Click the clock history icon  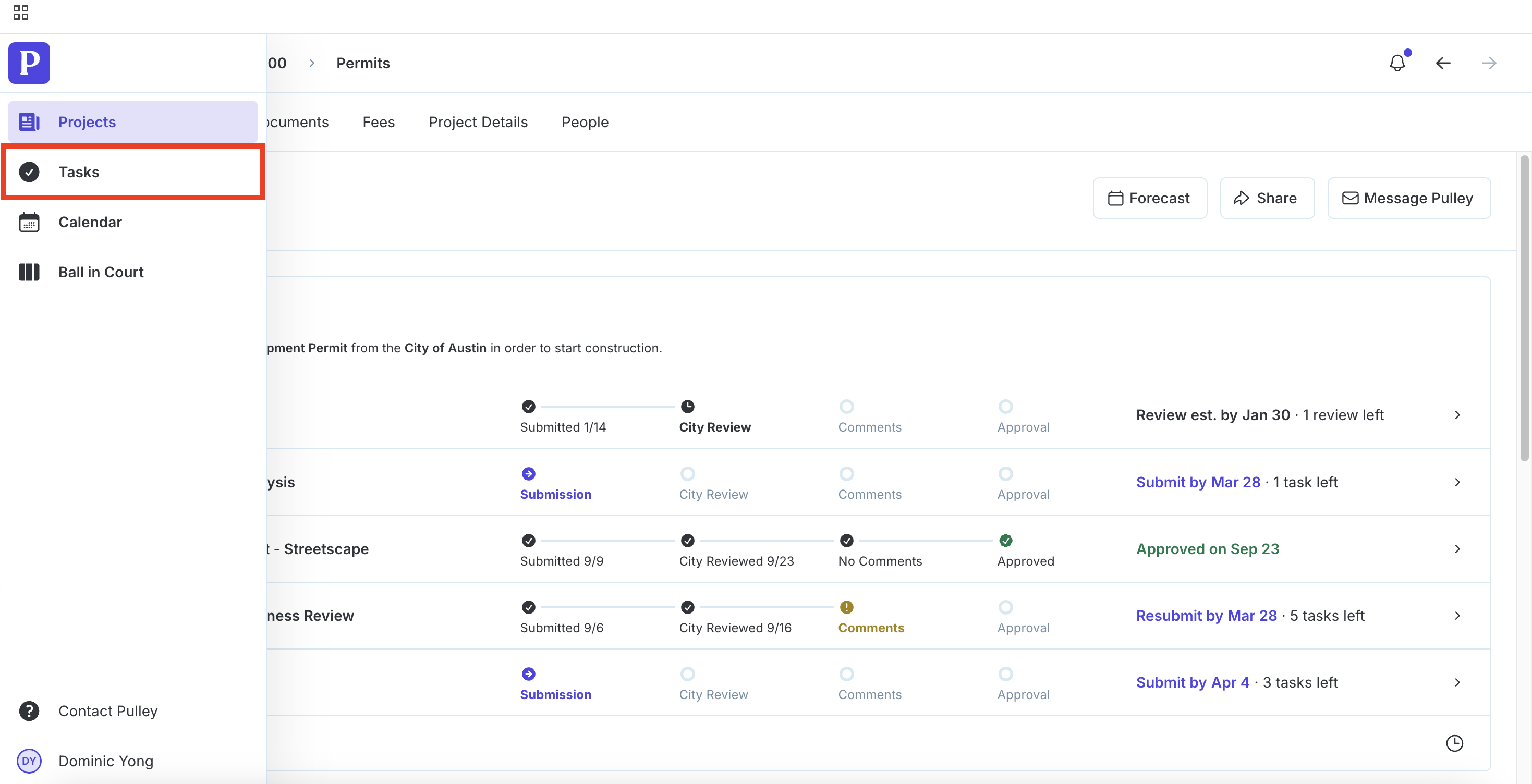click(1454, 743)
